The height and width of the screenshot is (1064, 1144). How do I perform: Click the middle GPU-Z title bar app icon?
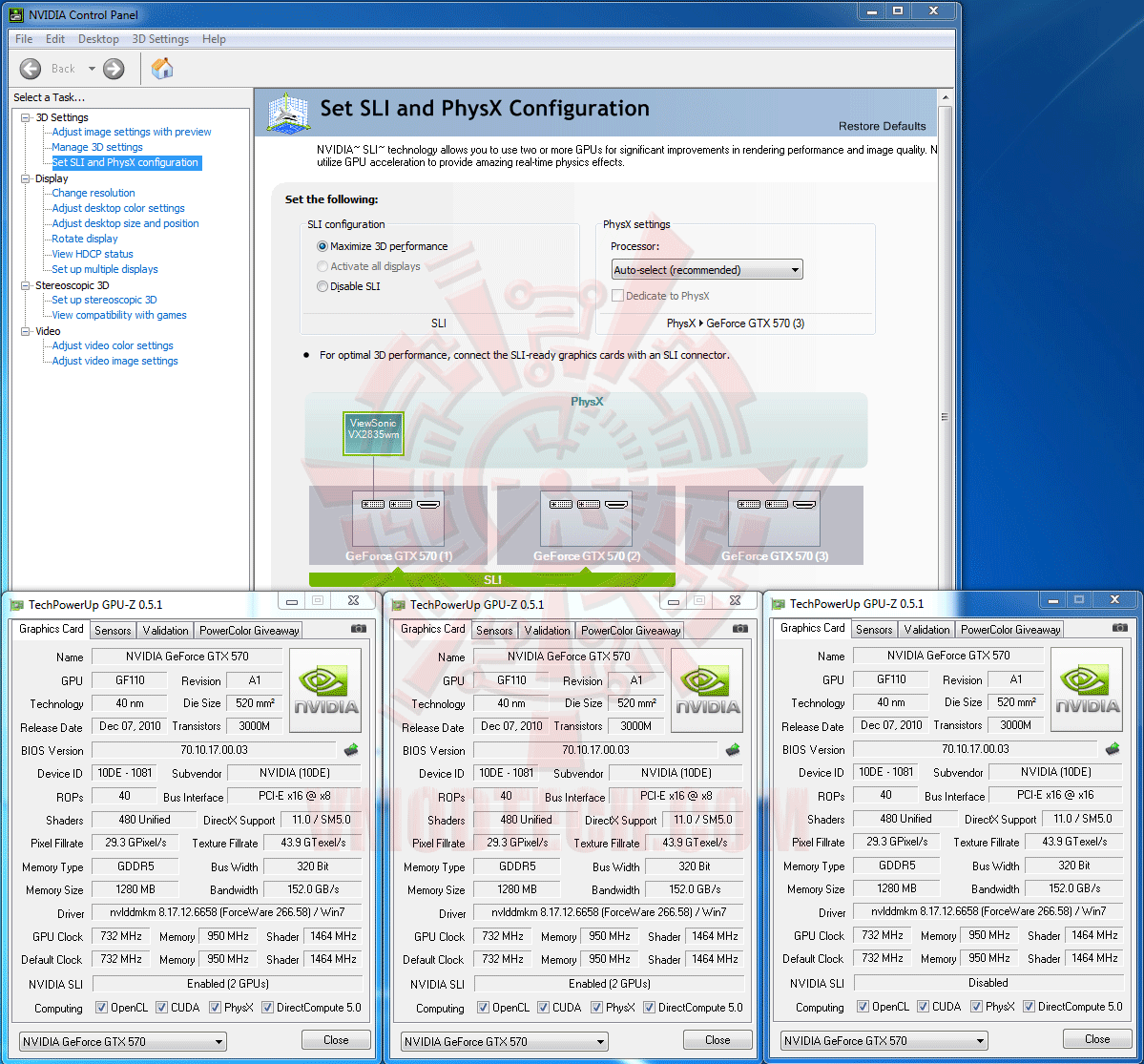pos(398,605)
